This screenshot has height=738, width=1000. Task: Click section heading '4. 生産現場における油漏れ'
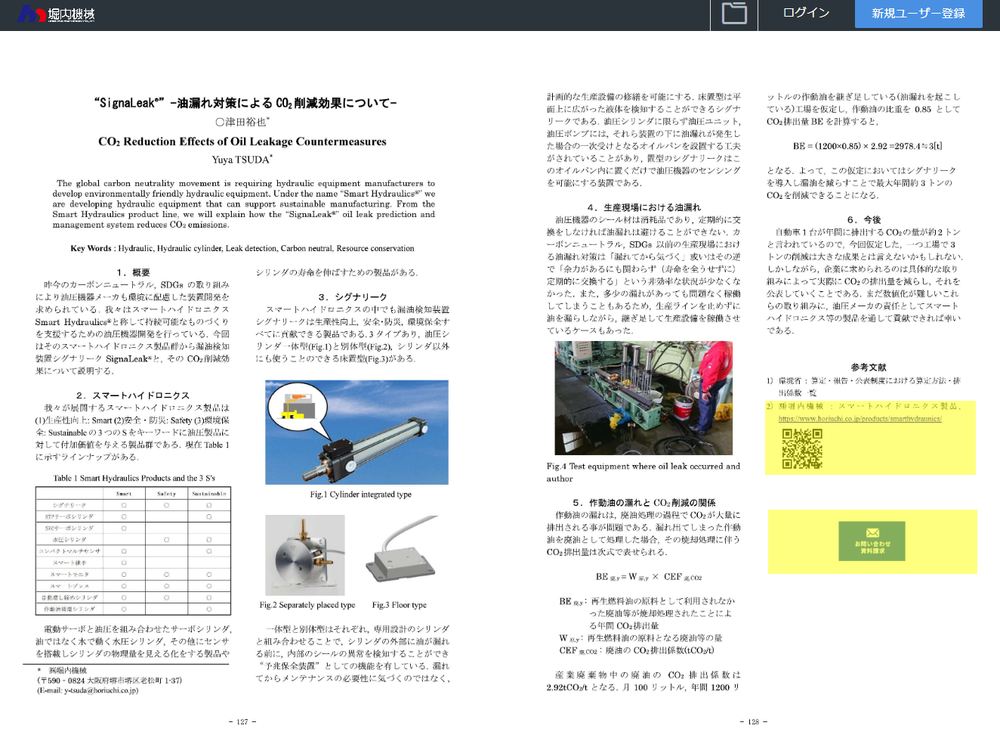click(x=643, y=207)
